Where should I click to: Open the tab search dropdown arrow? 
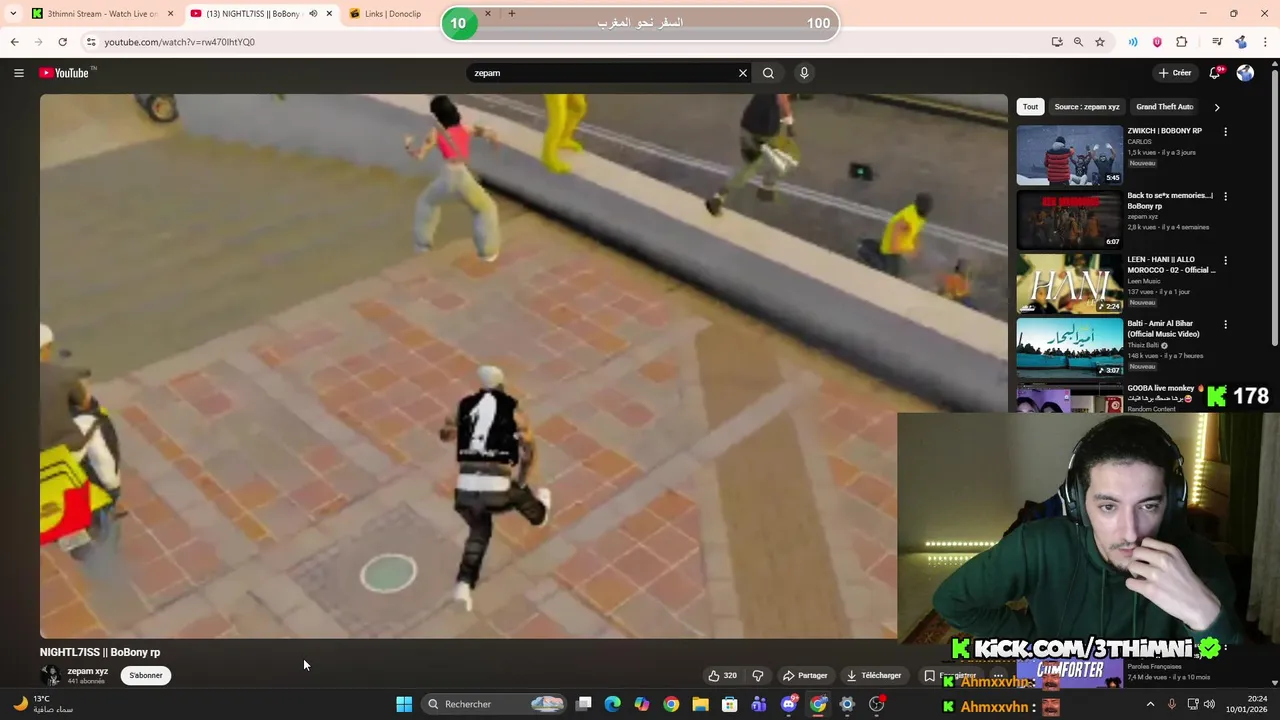click(x=13, y=14)
